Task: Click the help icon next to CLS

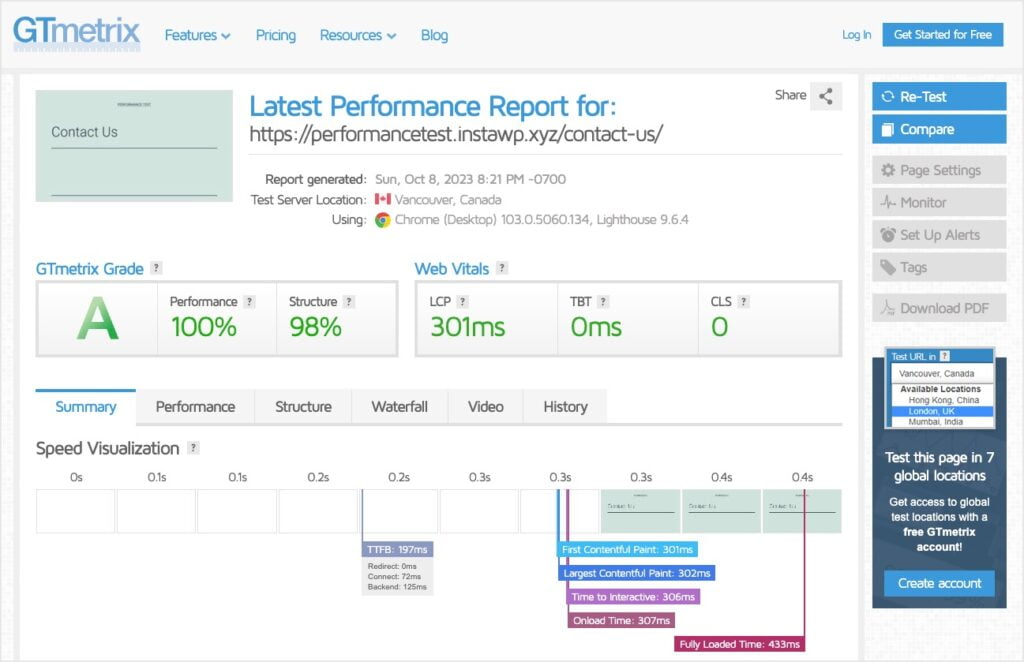Action: pos(744,301)
